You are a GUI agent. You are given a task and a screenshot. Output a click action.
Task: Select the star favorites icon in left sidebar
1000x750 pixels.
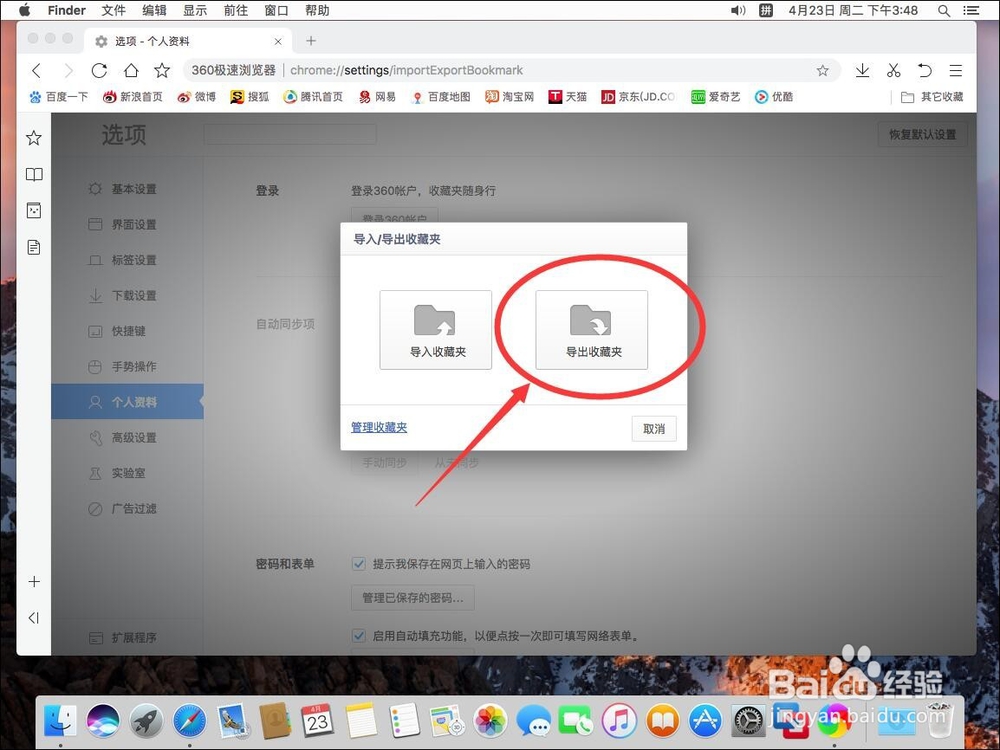coord(33,137)
